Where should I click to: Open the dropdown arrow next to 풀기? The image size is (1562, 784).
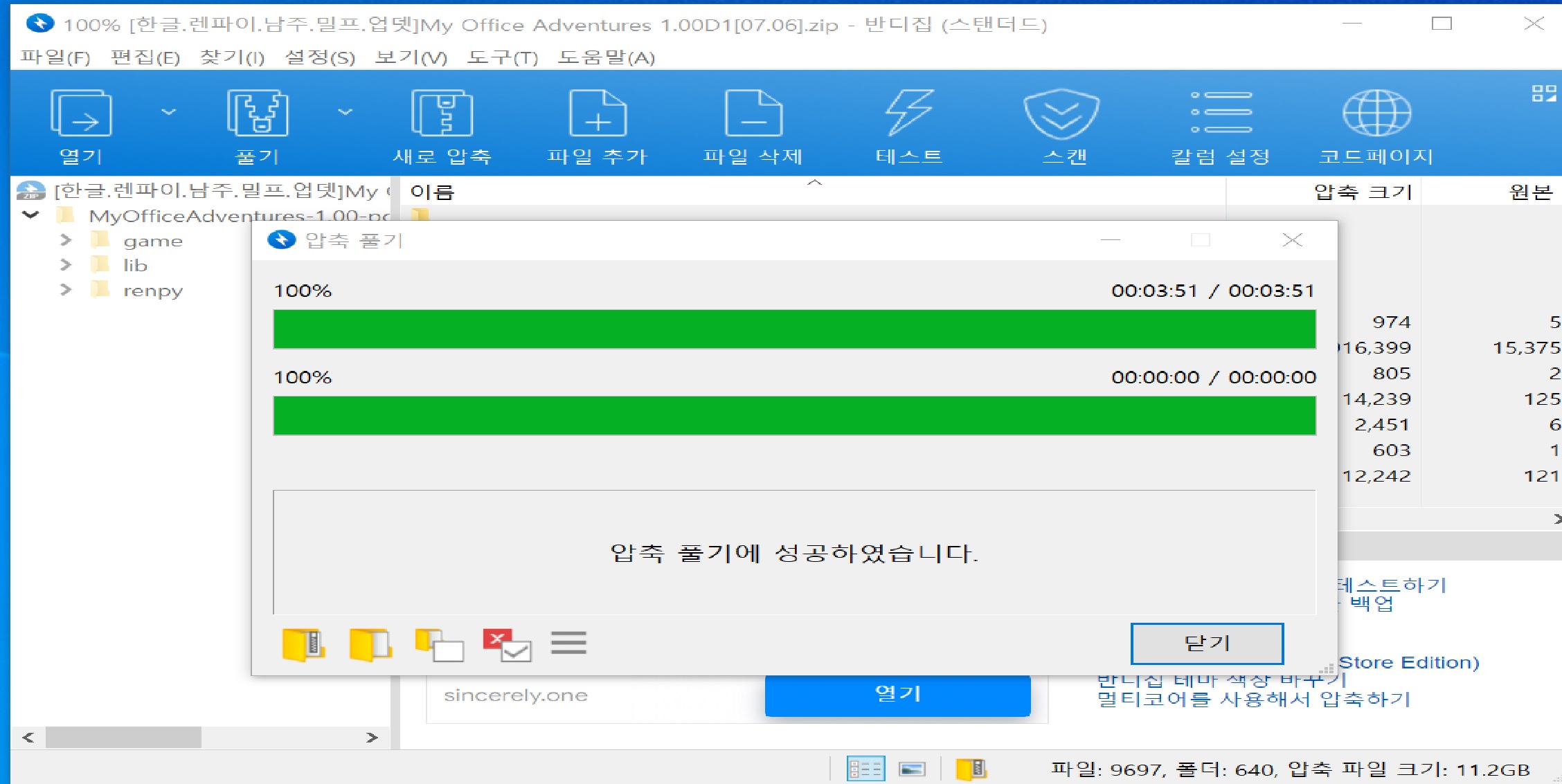click(x=345, y=112)
